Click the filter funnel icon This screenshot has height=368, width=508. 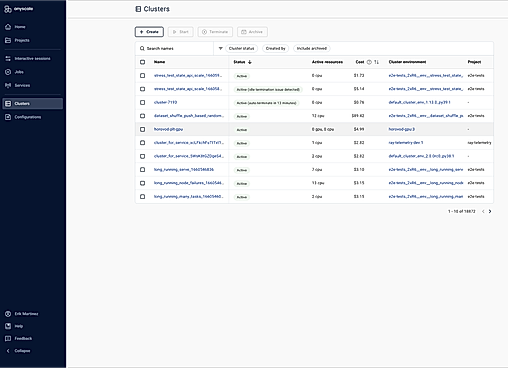(220, 48)
